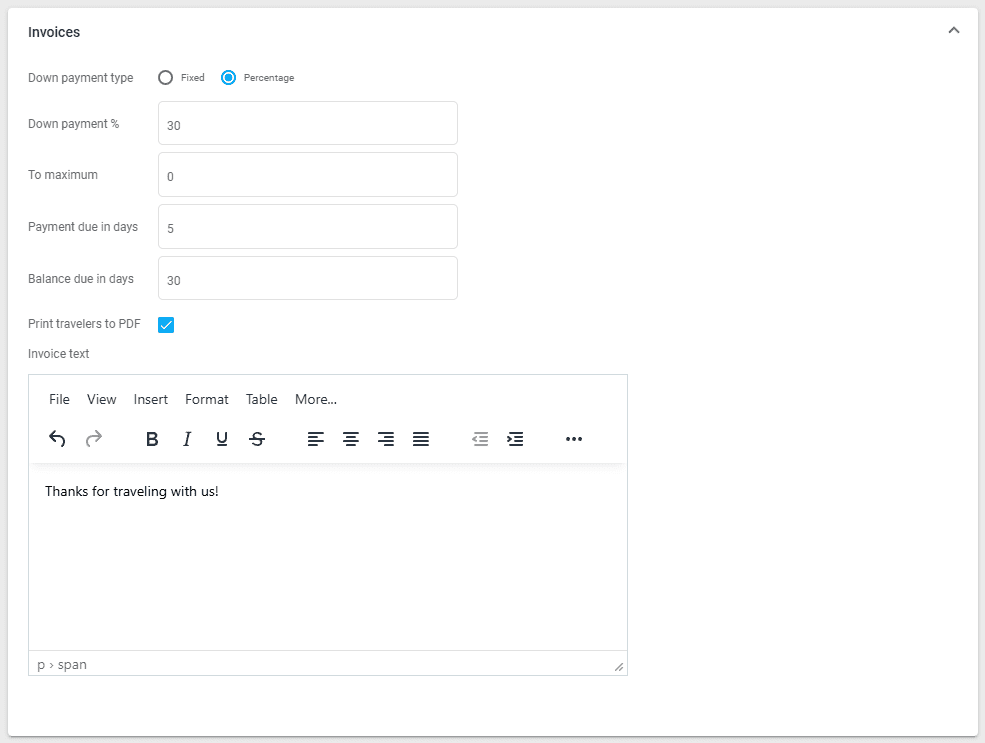Open the Format menu
This screenshot has width=985, height=743.
(x=207, y=399)
